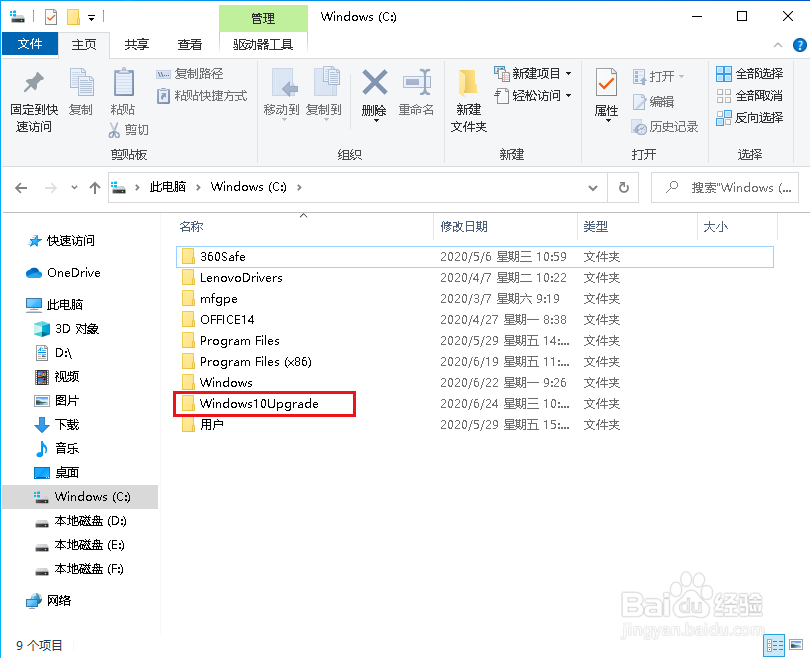810x658 pixels.
Task: Switch to large thumbnails view in status bar
Action: tap(797, 645)
